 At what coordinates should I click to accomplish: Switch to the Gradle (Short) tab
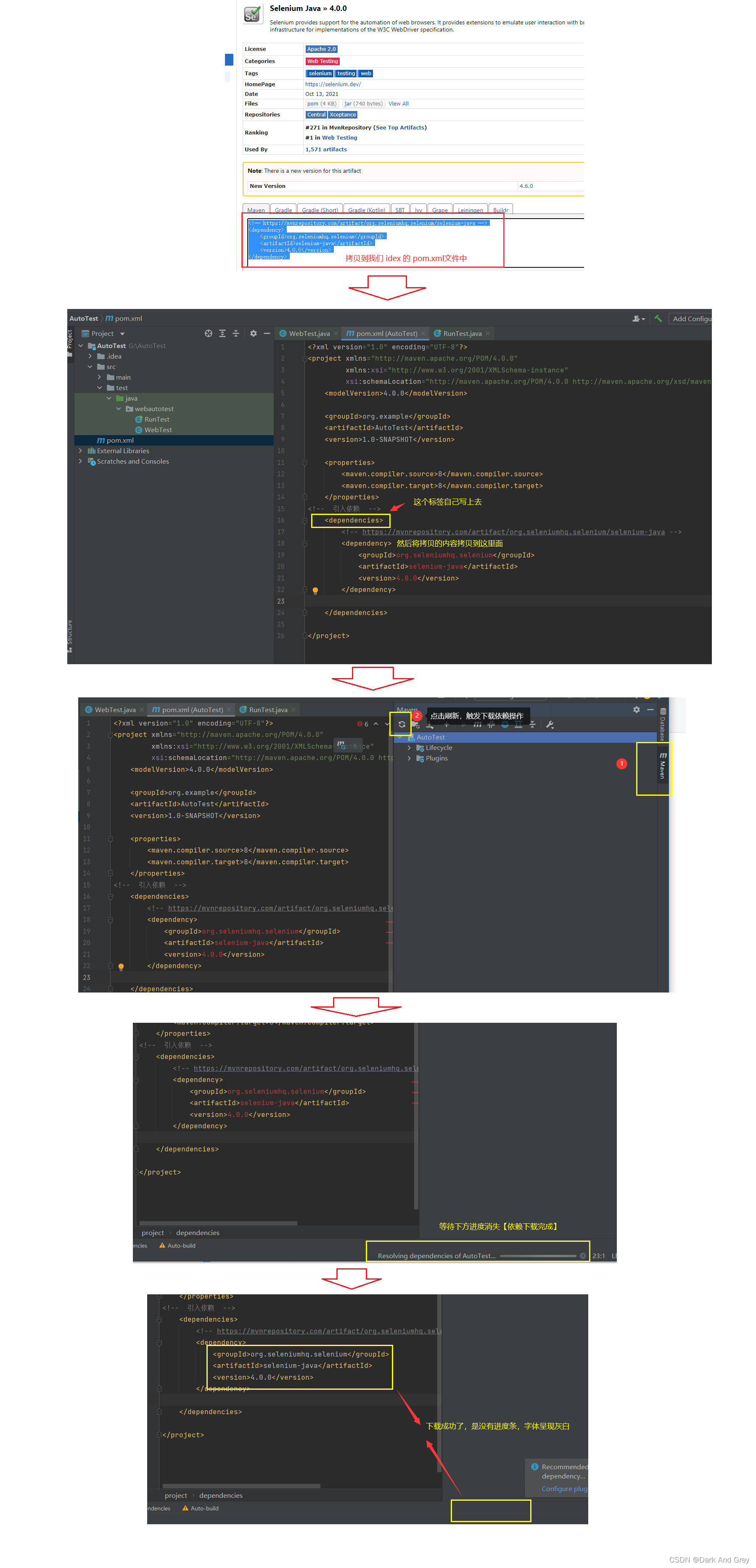pos(320,210)
